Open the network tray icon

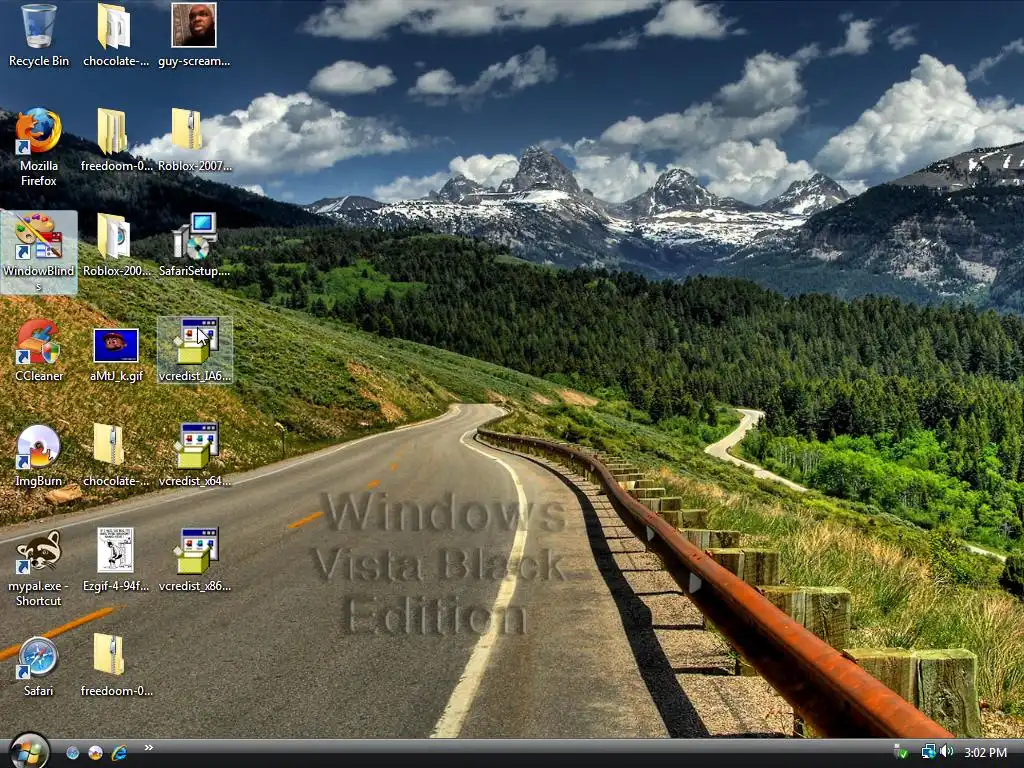(928, 752)
